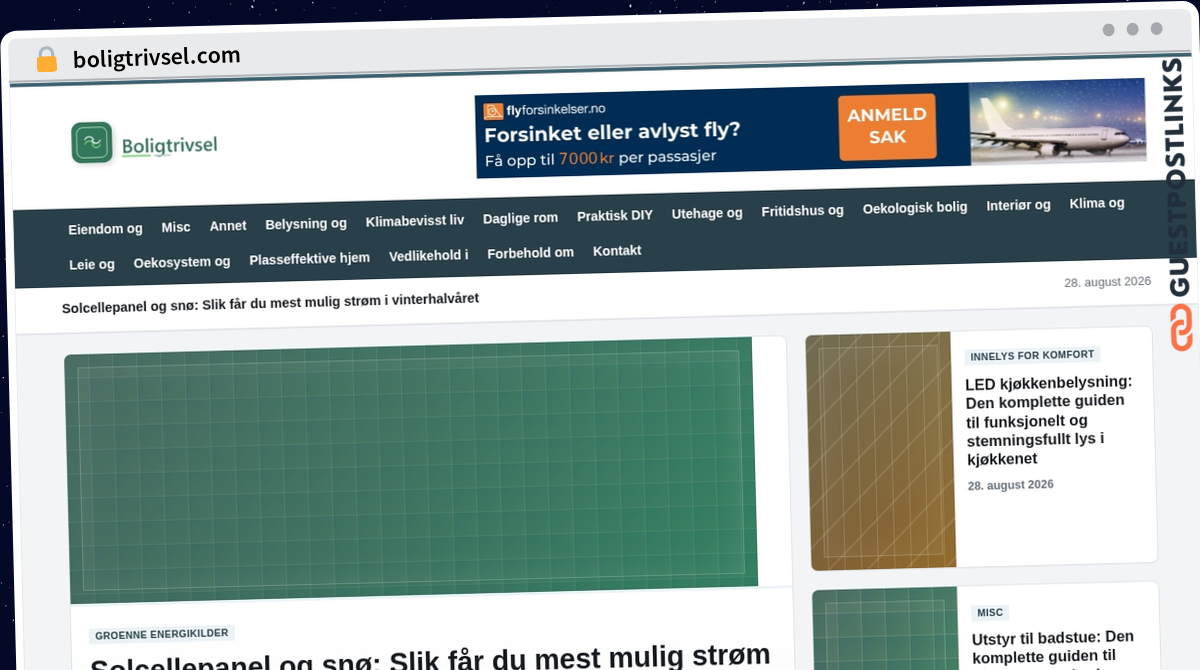Click the ANMELD SAK button
Image resolution: width=1200 pixels, height=670 pixels.
887,126
